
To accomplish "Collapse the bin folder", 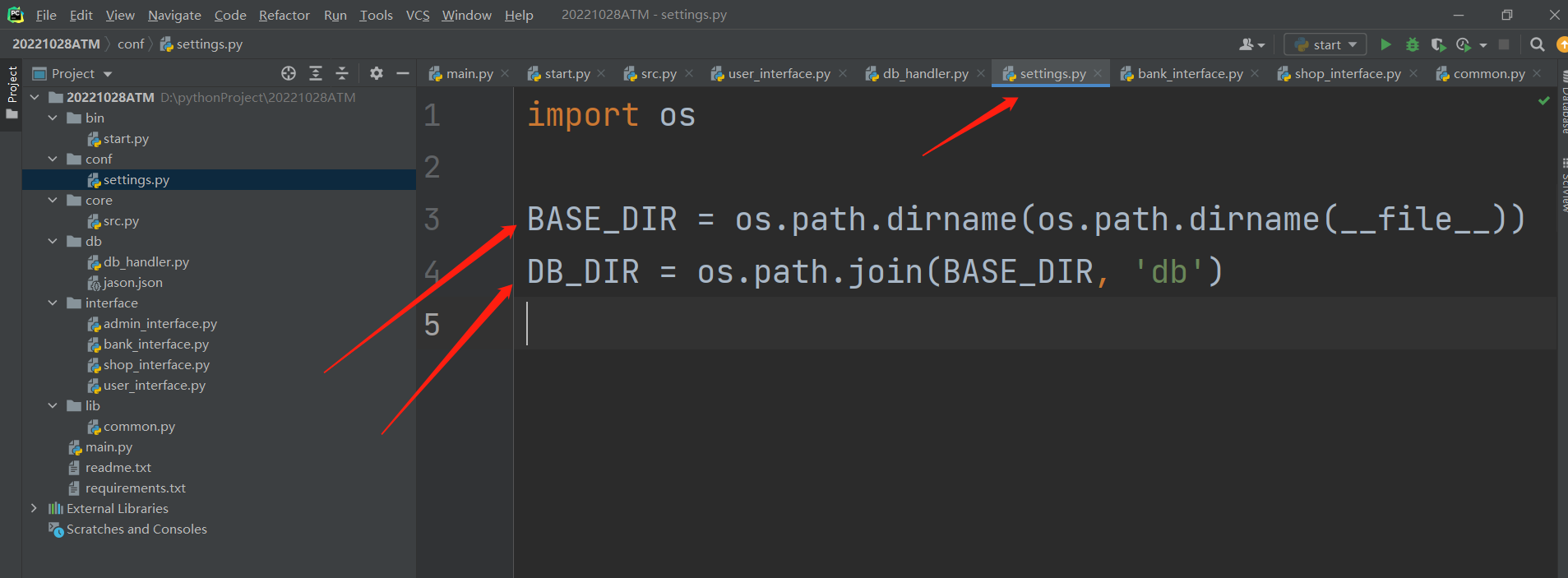I will (53, 118).
